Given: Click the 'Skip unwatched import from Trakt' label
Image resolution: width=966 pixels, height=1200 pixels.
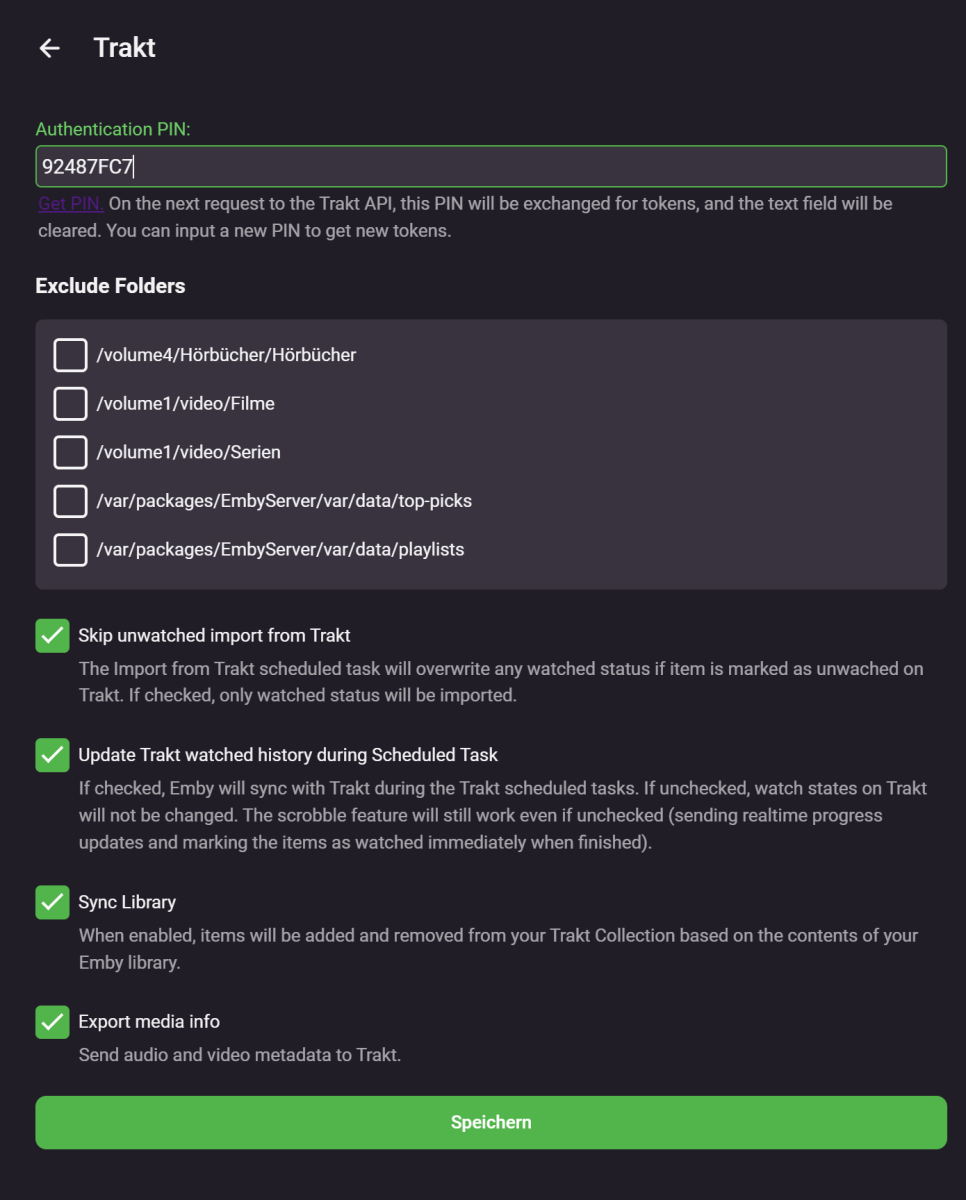Looking at the screenshot, I should [x=214, y=635].
